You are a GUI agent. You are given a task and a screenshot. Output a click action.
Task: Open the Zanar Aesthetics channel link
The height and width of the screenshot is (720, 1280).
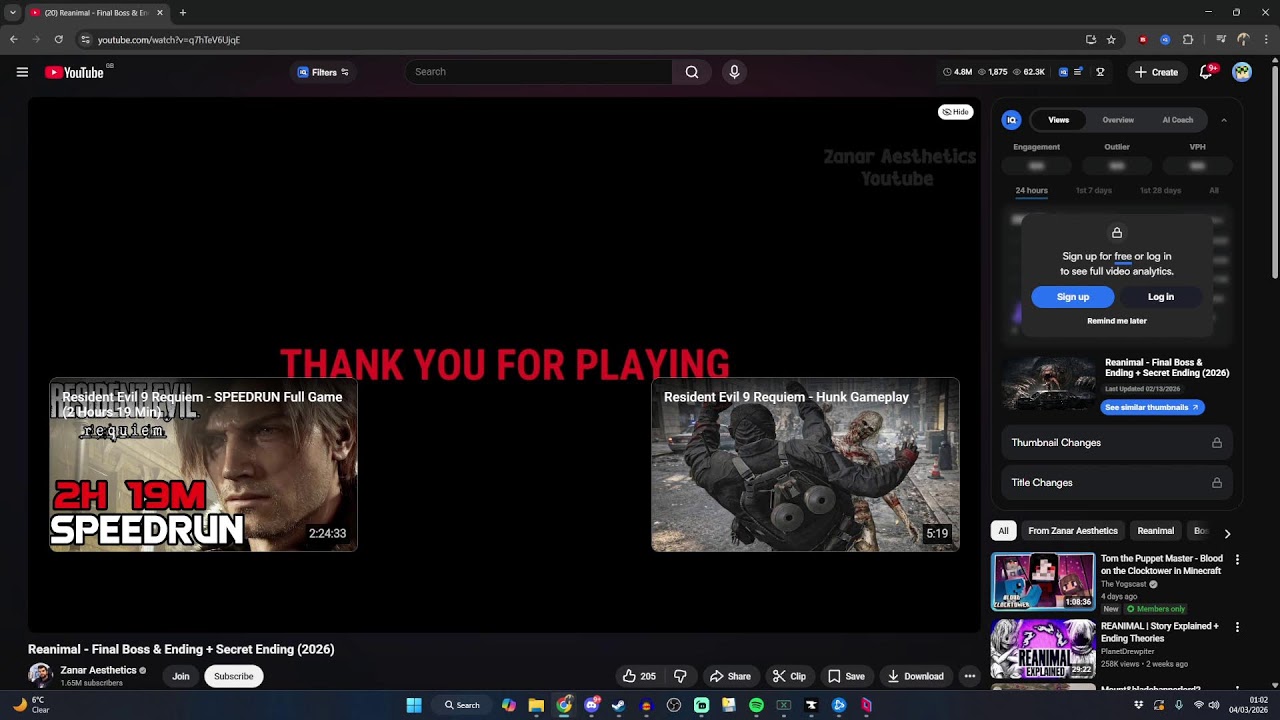98,670
